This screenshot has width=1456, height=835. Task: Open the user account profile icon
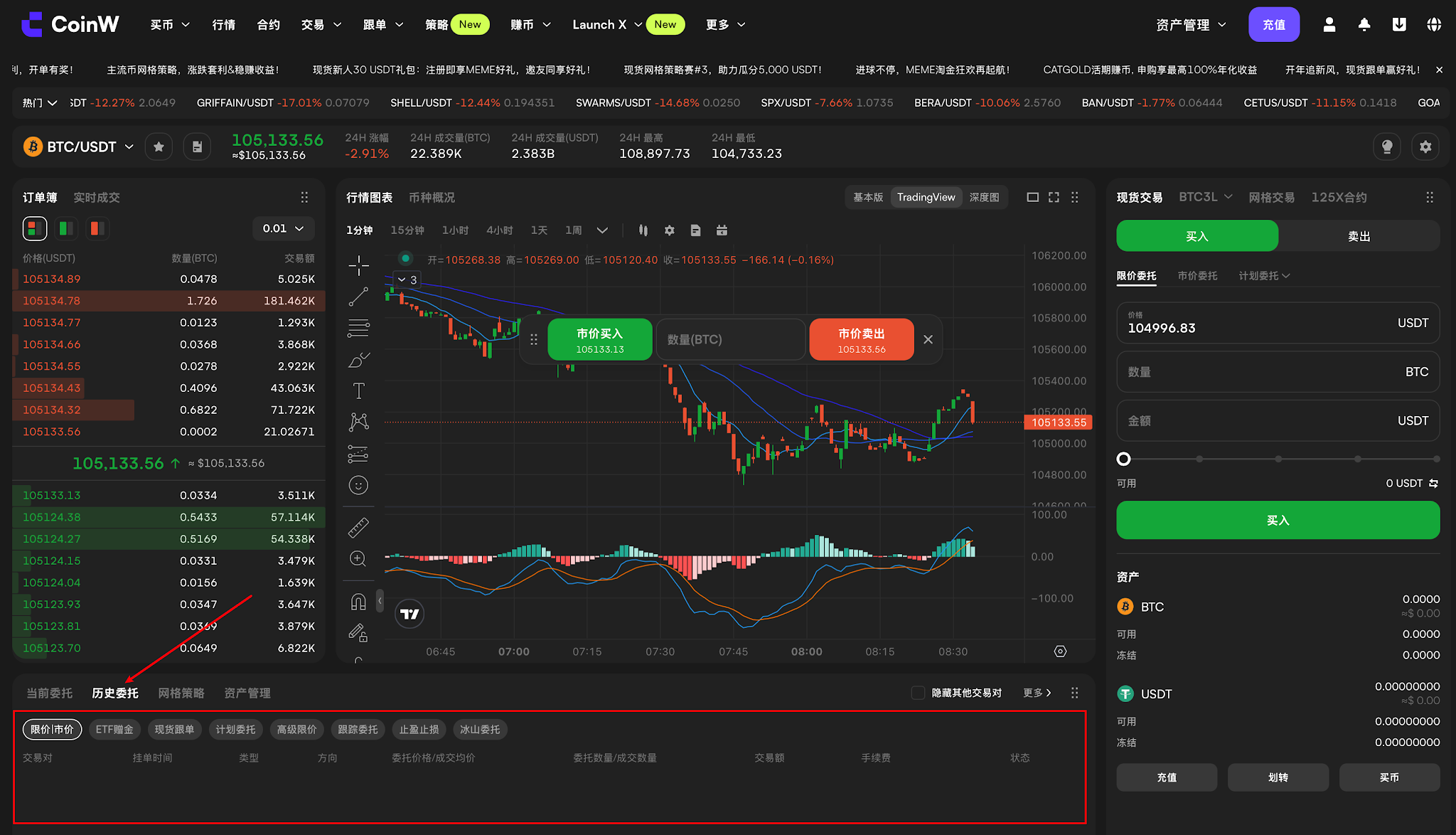(1329, 25)
